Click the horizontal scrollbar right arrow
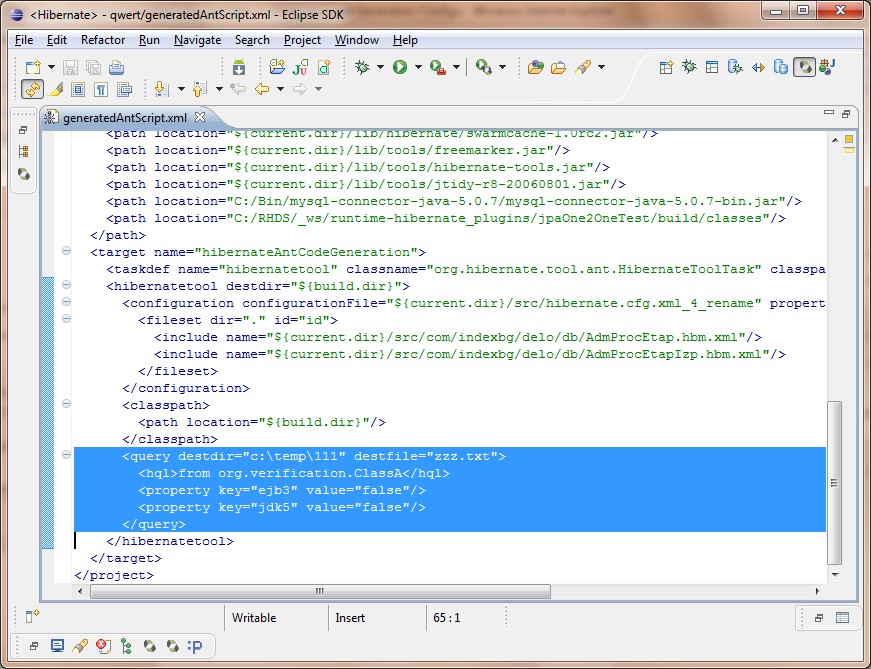Screen dimensions: 871x669 click(x=817, y=591)
